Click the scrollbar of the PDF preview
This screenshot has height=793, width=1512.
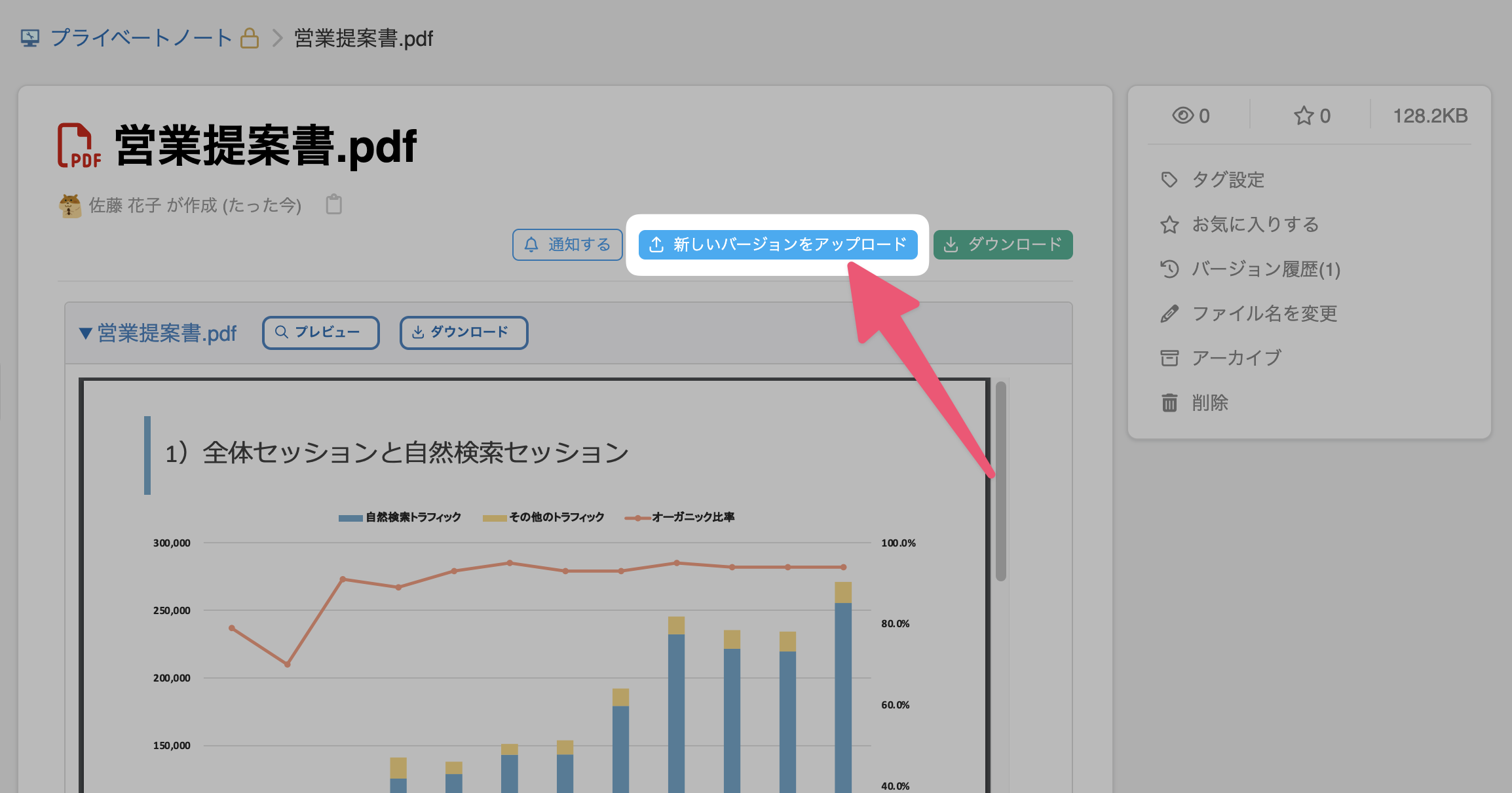pos(1001,481)
